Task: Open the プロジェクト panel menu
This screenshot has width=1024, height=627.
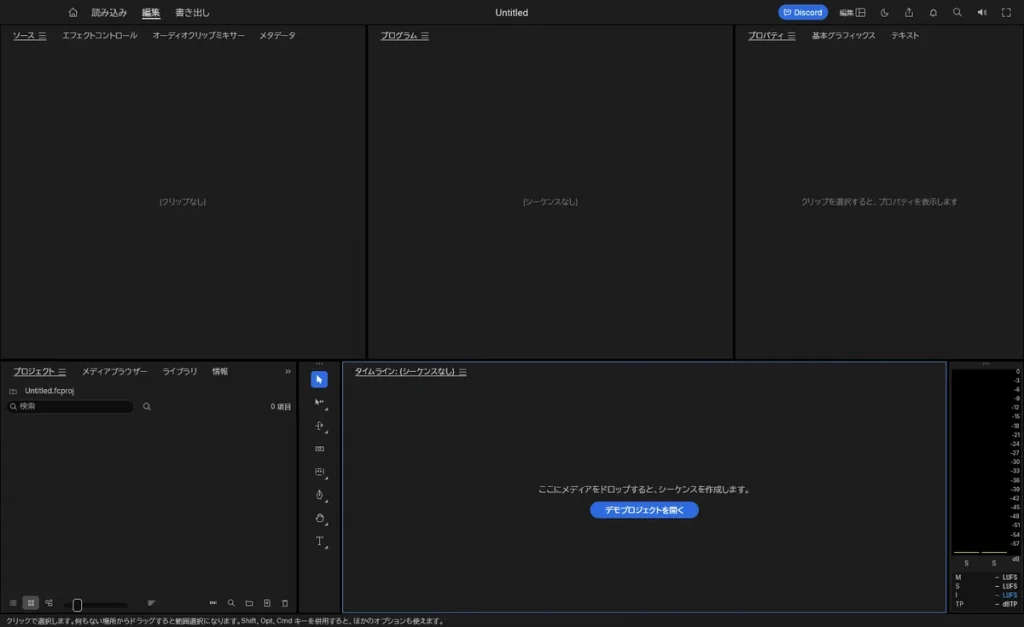Action: point(62,372)
